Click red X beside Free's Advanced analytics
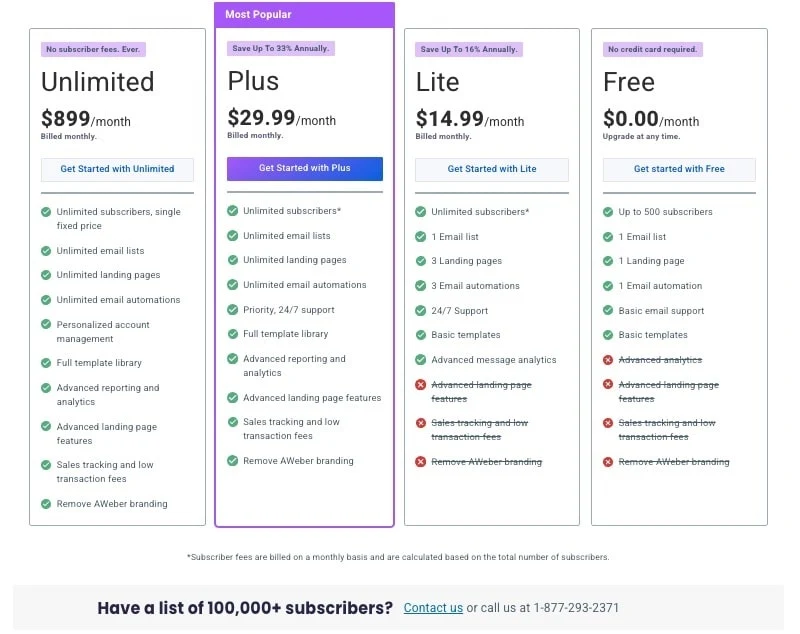The image size is (800, 634). [608, 360]
